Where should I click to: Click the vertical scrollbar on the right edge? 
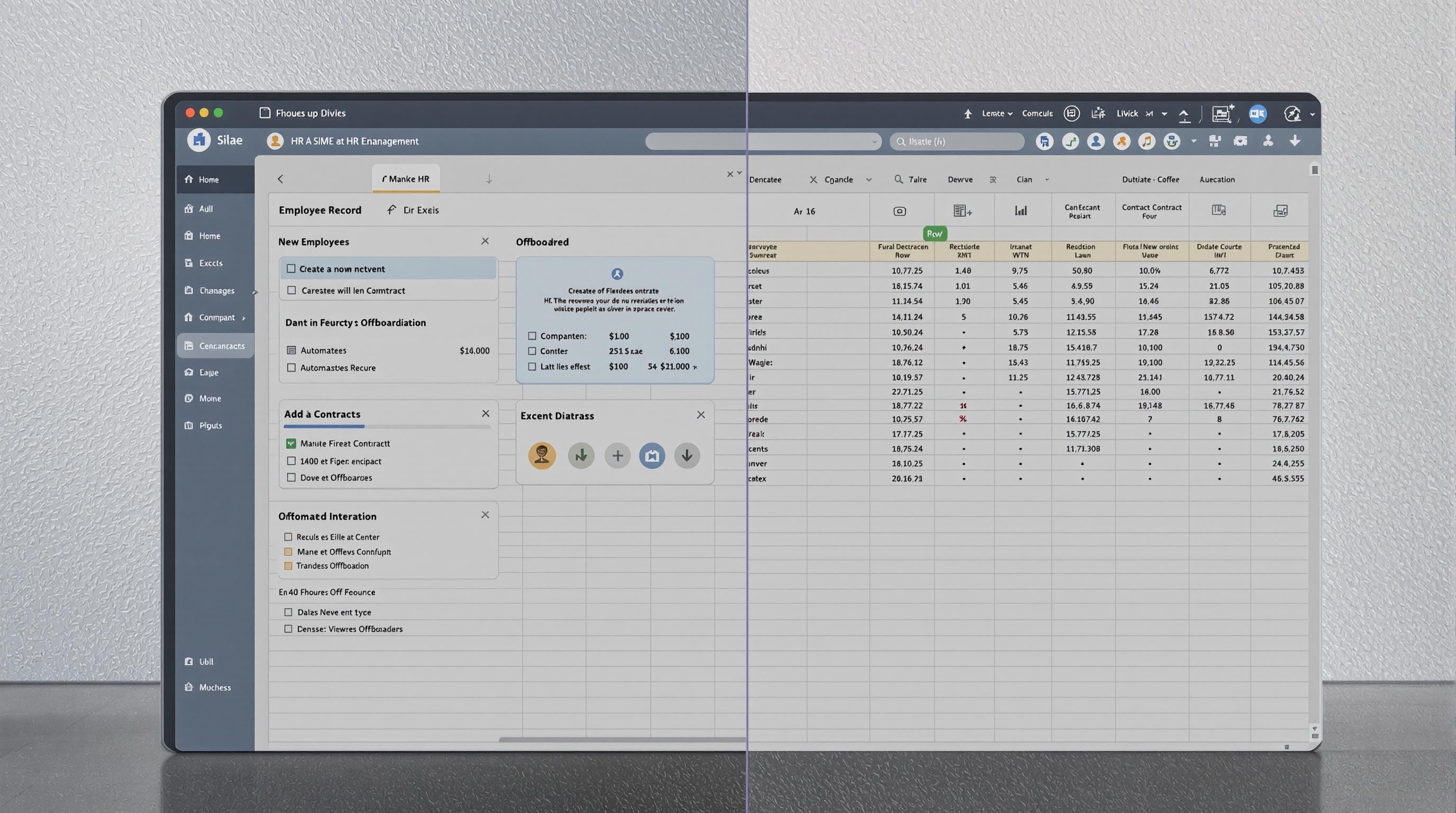click(x=1315, y=453)
